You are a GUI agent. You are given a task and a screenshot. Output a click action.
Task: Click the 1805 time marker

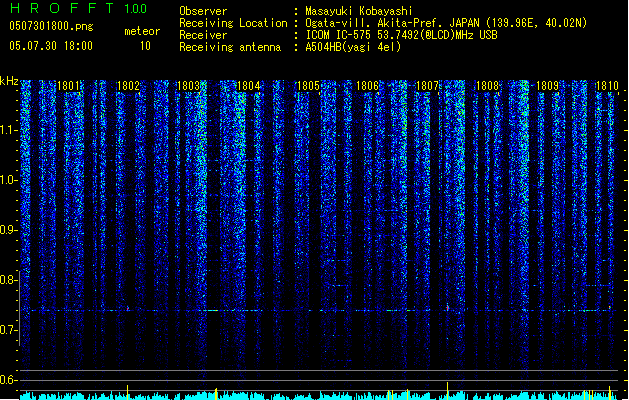click(308, 86)
